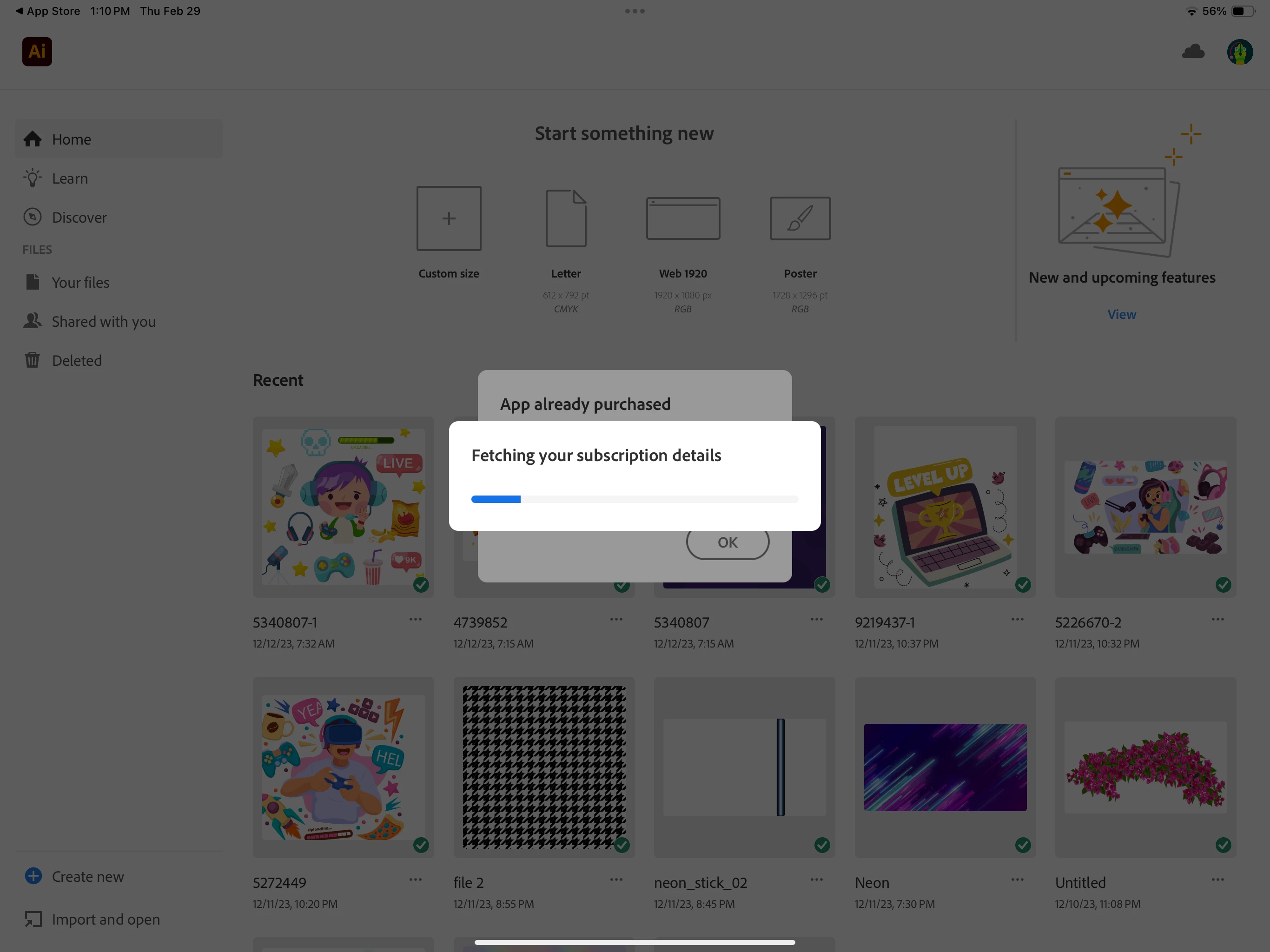The height and width of the screenshot is (952, 1270).
Task: Tap the Custom size plus icon
Action: (x=449, y=218)
